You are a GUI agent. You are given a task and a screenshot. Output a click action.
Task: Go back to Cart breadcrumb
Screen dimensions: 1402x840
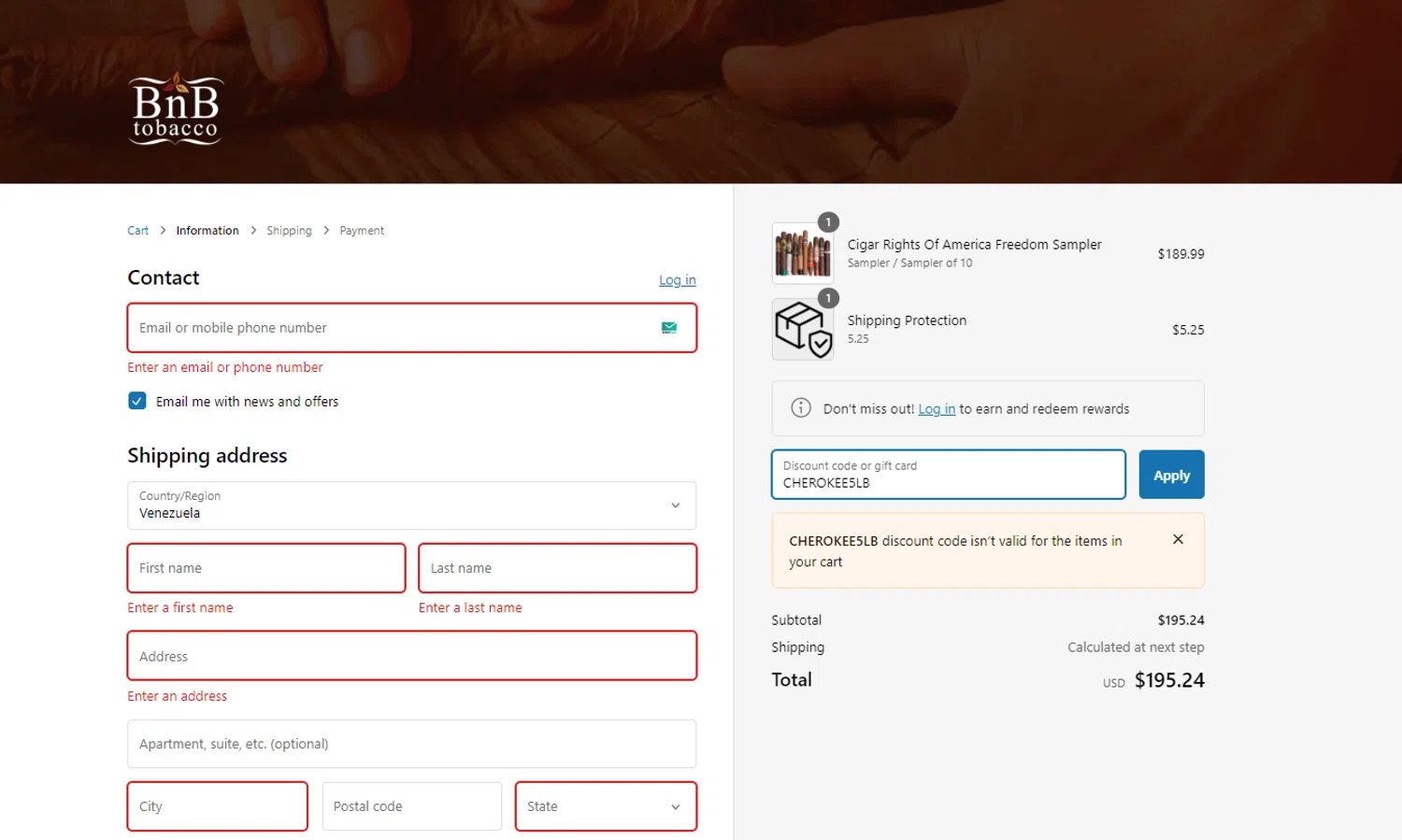point(137,231)
